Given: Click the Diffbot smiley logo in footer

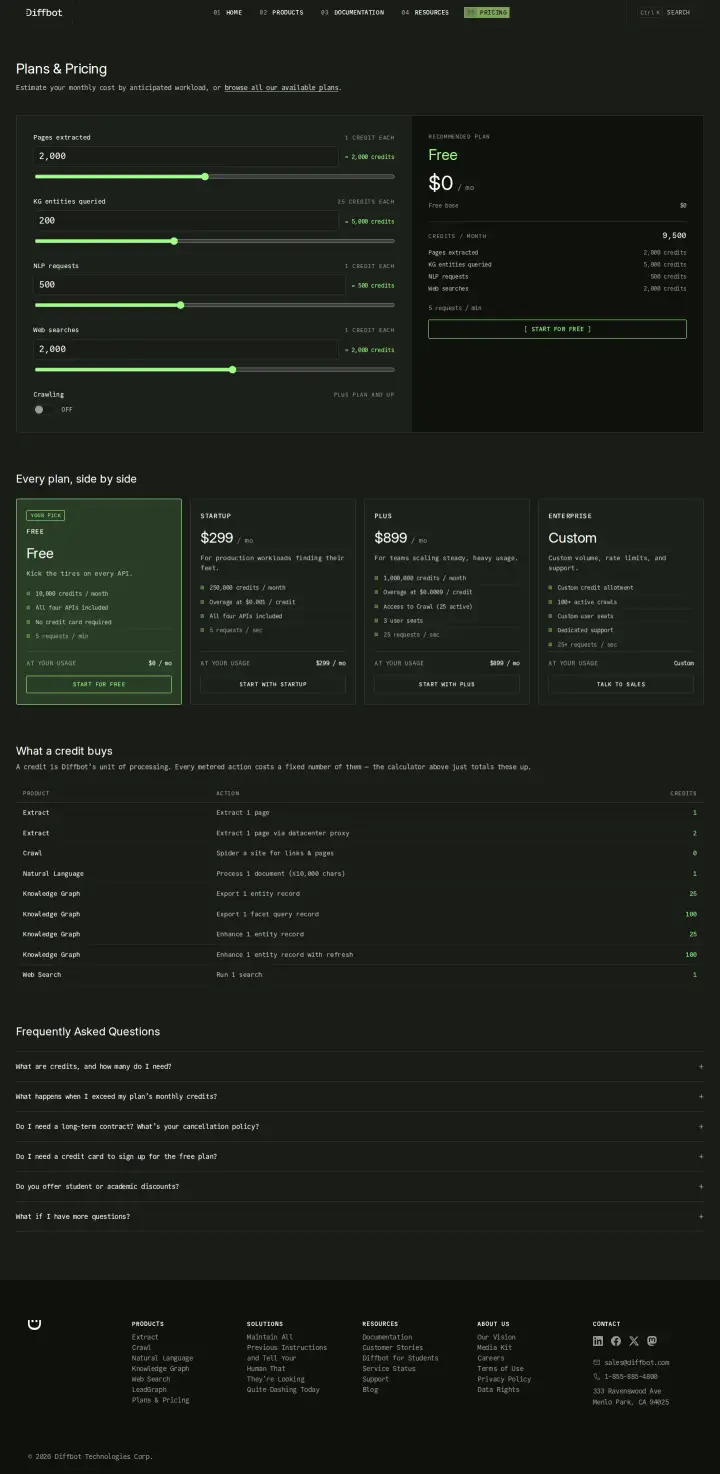Looking at the screenshot, I should click(35, 1324).
